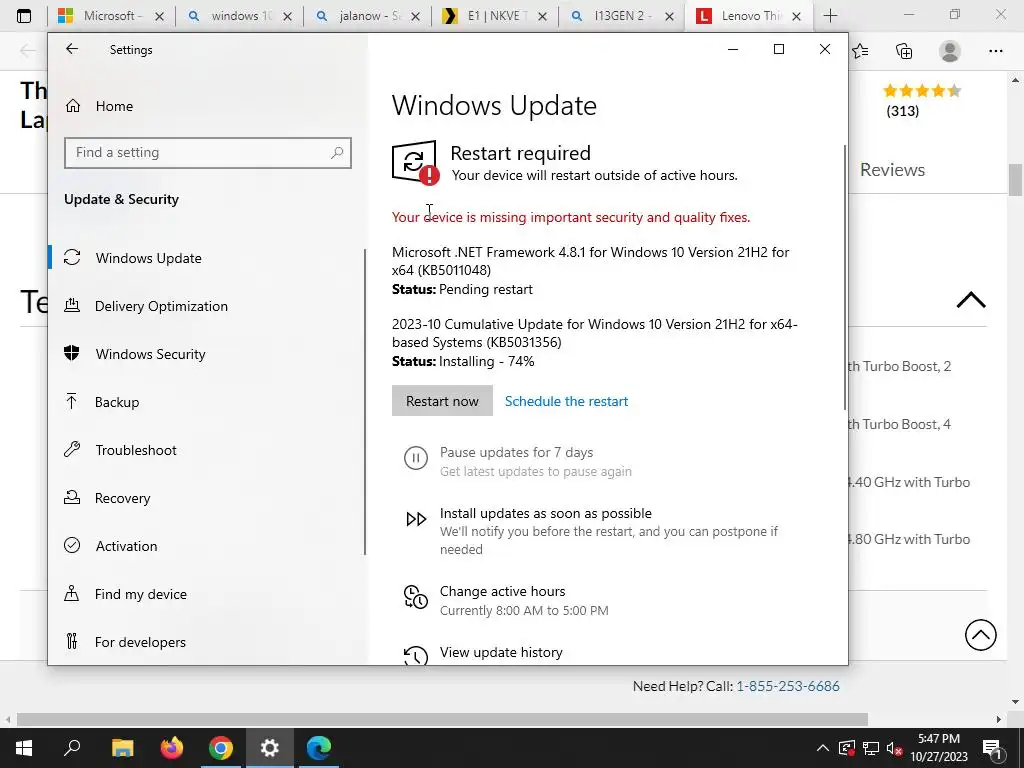The height and width of the screenshot is (768, 1024).
Task: Open a new browser tab
Action: tap(830, 16)
